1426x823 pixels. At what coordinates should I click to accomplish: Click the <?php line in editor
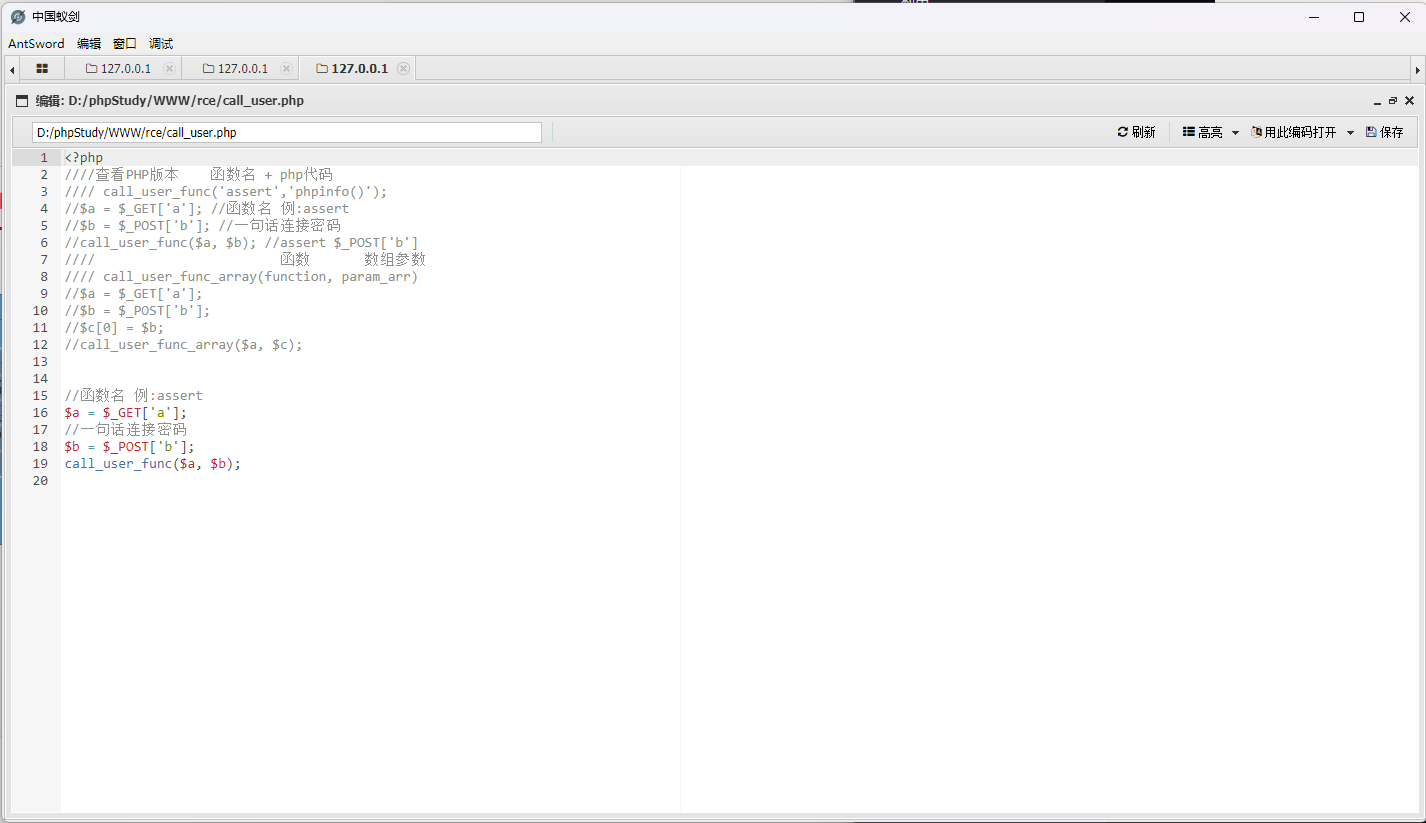pyautogui.click(x=84, y=158)
